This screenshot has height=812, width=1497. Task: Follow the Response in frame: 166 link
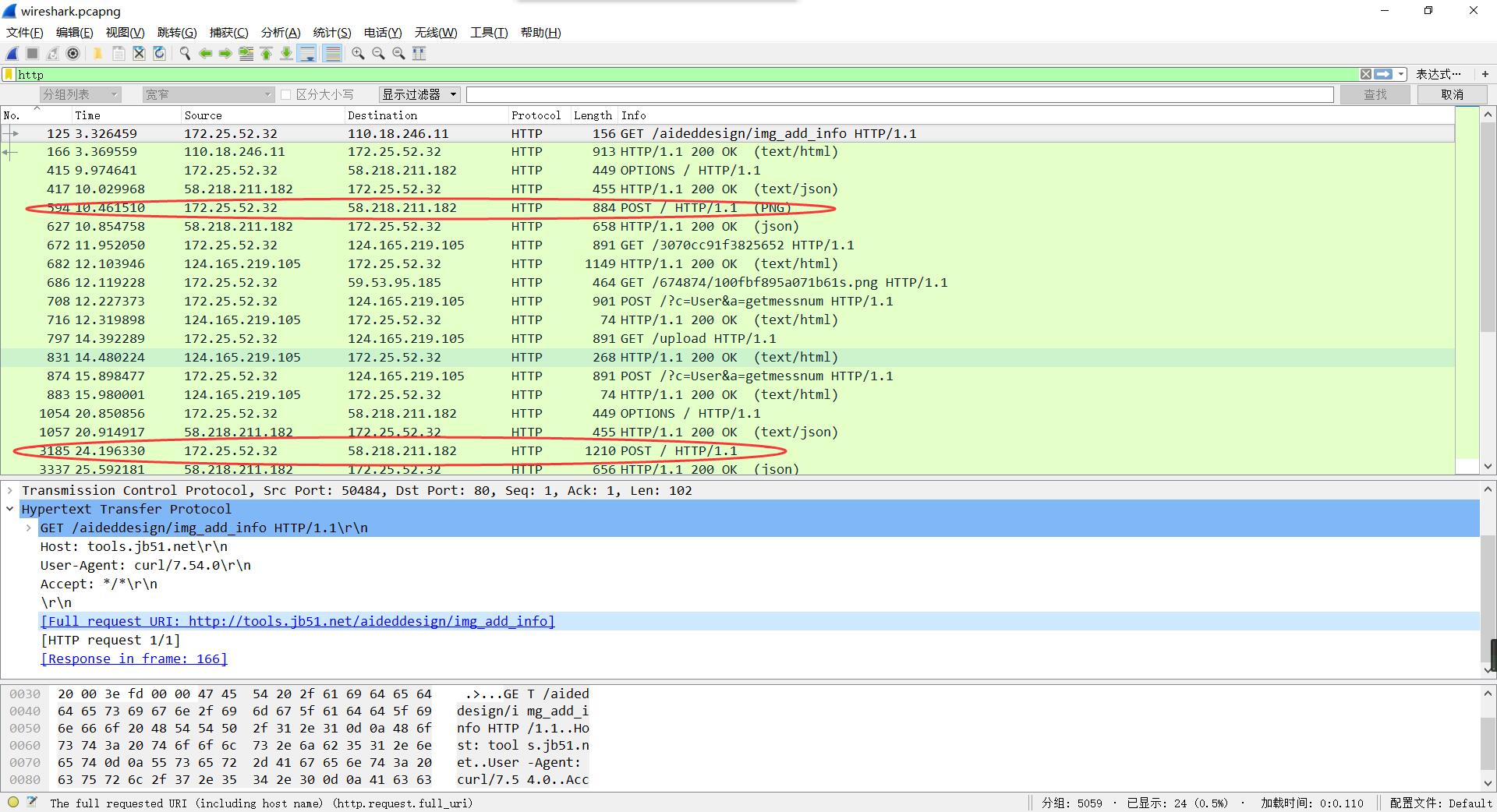[x=133, y=658]
